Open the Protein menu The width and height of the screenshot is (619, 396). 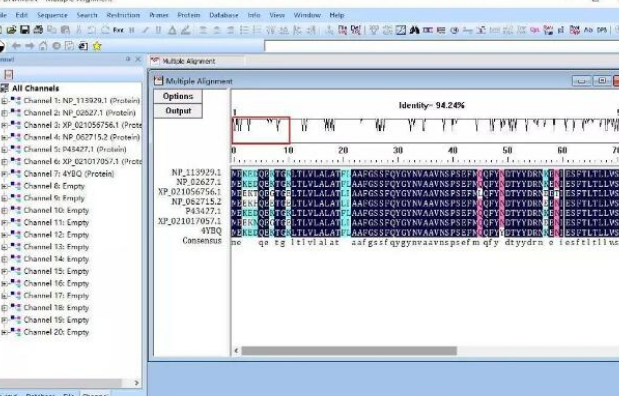(188, 15)
